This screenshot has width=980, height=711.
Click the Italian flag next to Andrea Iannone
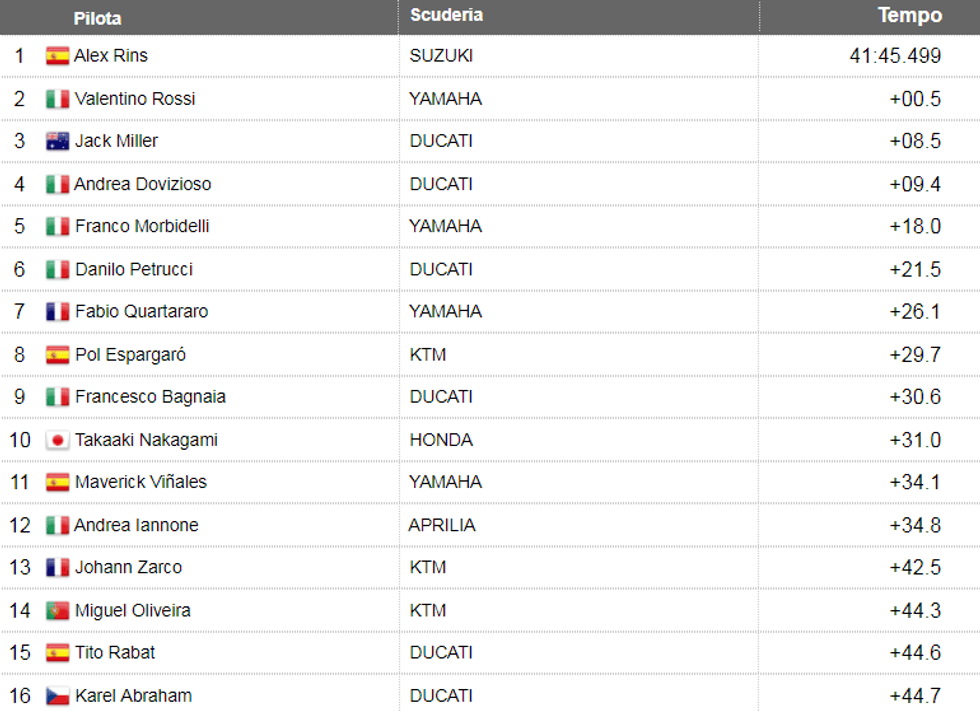[57, 525]
